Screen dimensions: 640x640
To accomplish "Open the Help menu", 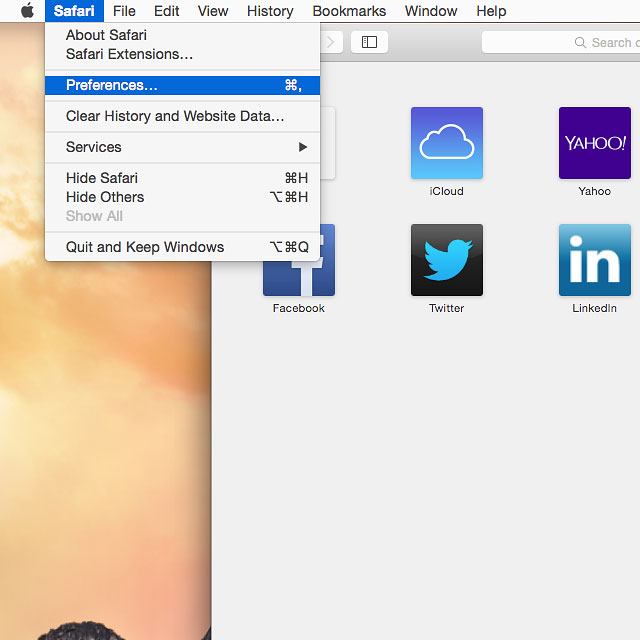I will (491, 11).
